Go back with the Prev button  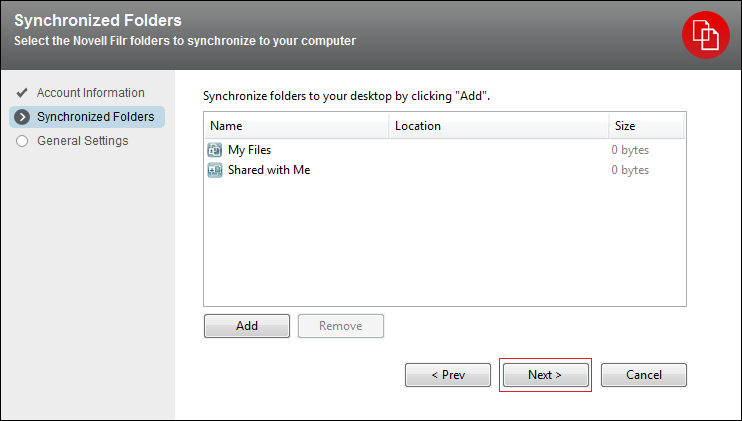(447, 375)
